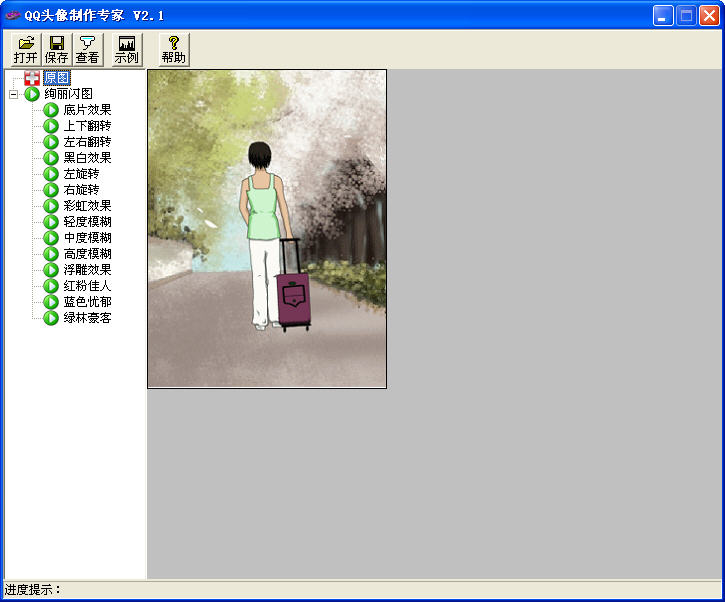Click the app icon in the title bar
725x602 pixels.
pos(13,15)
